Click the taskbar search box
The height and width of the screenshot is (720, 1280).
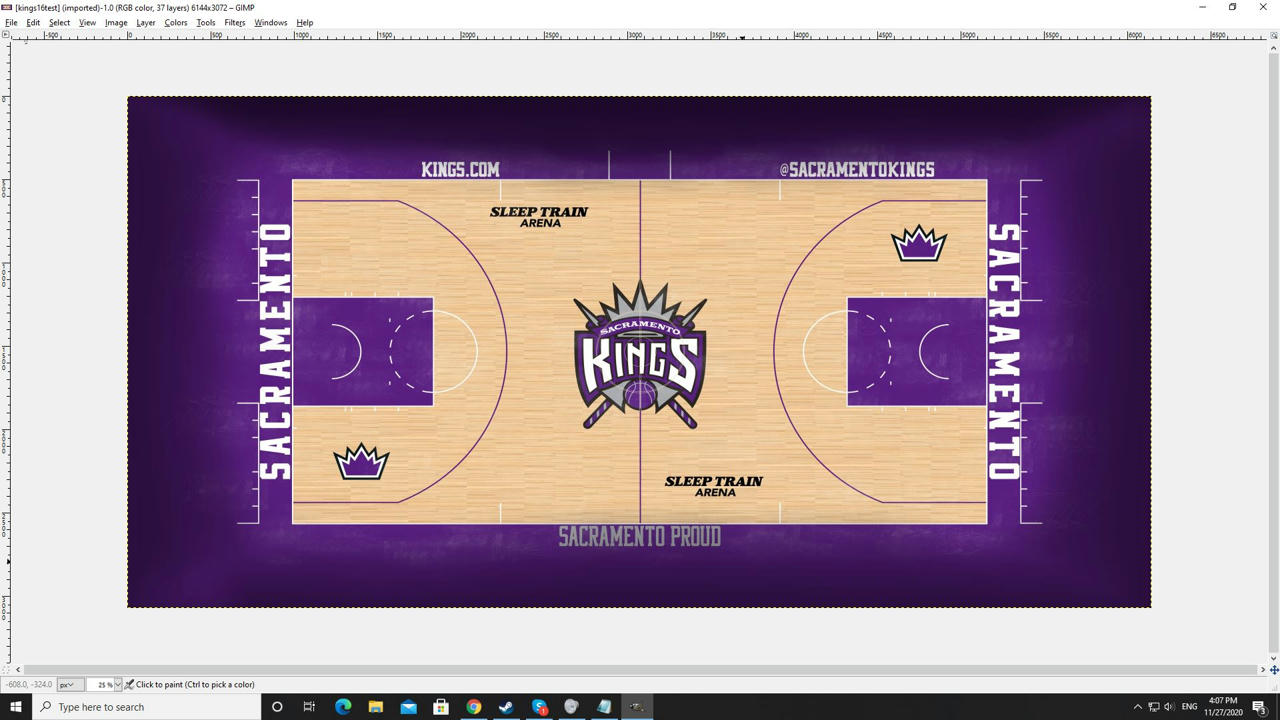point(146,707)
